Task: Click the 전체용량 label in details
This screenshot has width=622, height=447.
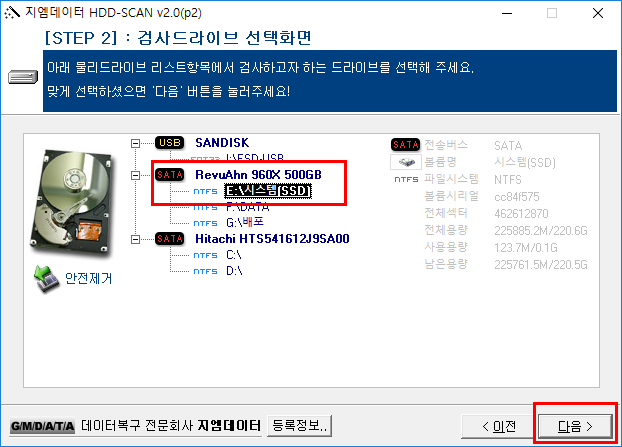Action: [x=446, y=230]
